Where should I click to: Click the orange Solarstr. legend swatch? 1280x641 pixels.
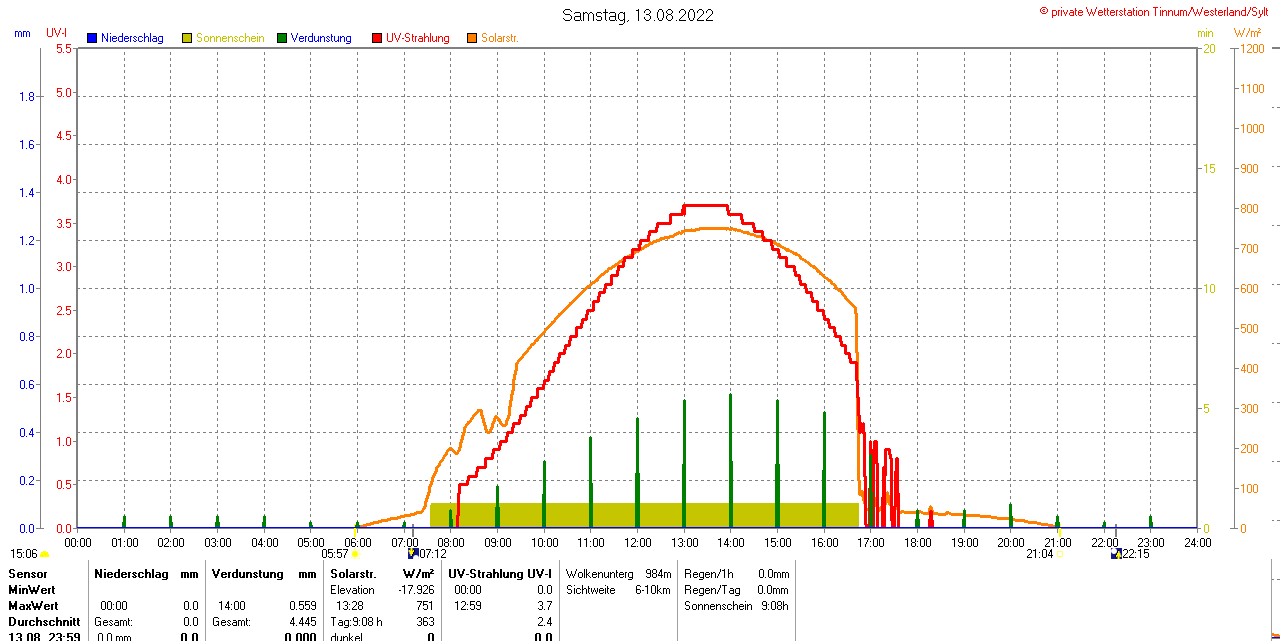(x=472, y=38)
